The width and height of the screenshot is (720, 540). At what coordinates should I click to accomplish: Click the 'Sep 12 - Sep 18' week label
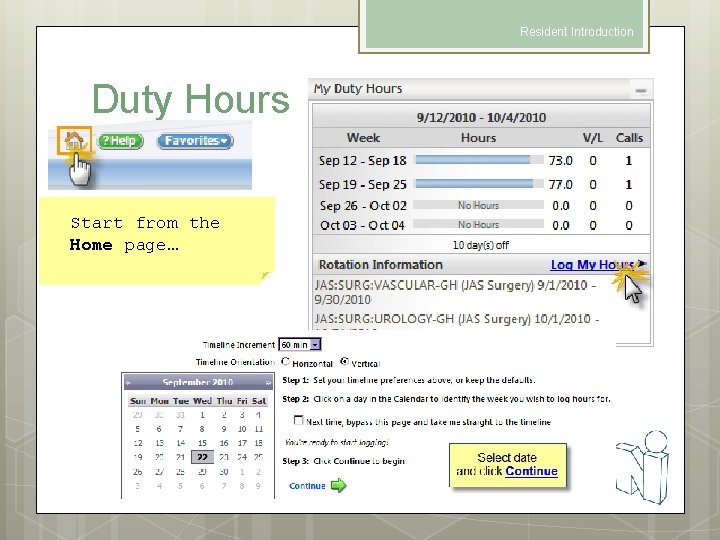363,161
